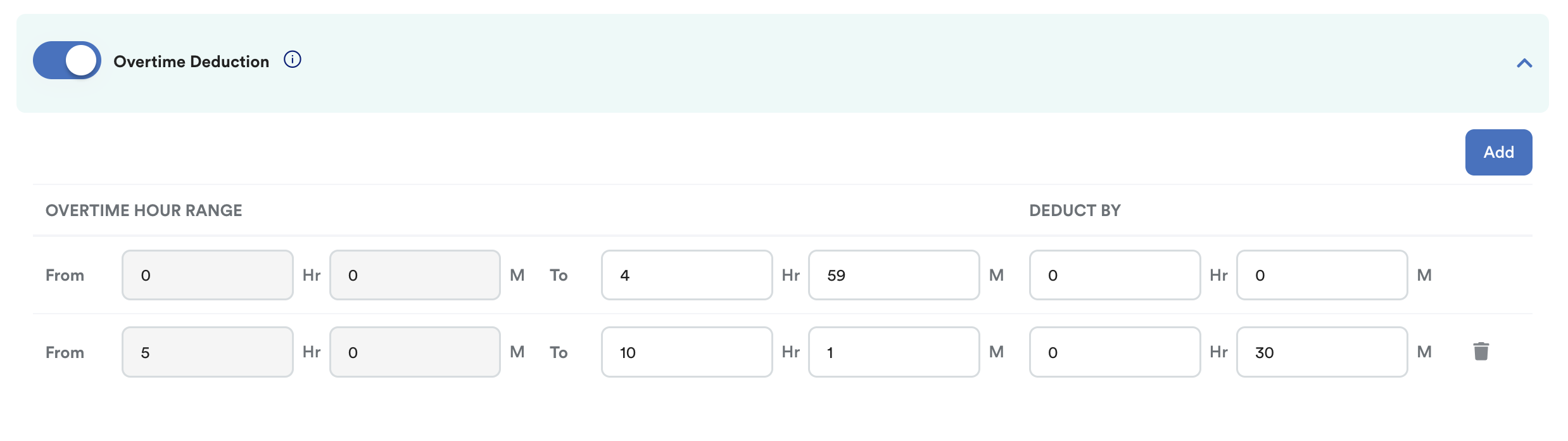
Task: Delete the second overtime range row
Action: pyautogui.click(x=1481, y=351)
